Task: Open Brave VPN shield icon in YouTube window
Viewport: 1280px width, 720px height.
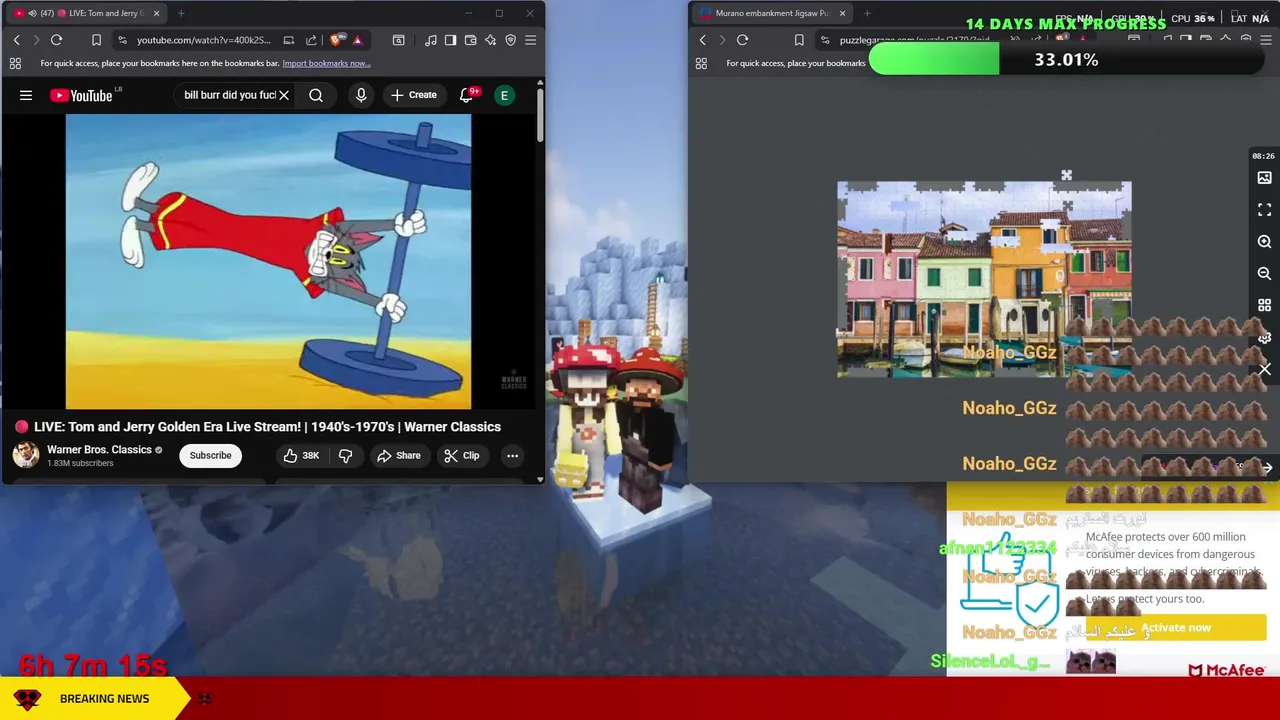Action: 510,40
